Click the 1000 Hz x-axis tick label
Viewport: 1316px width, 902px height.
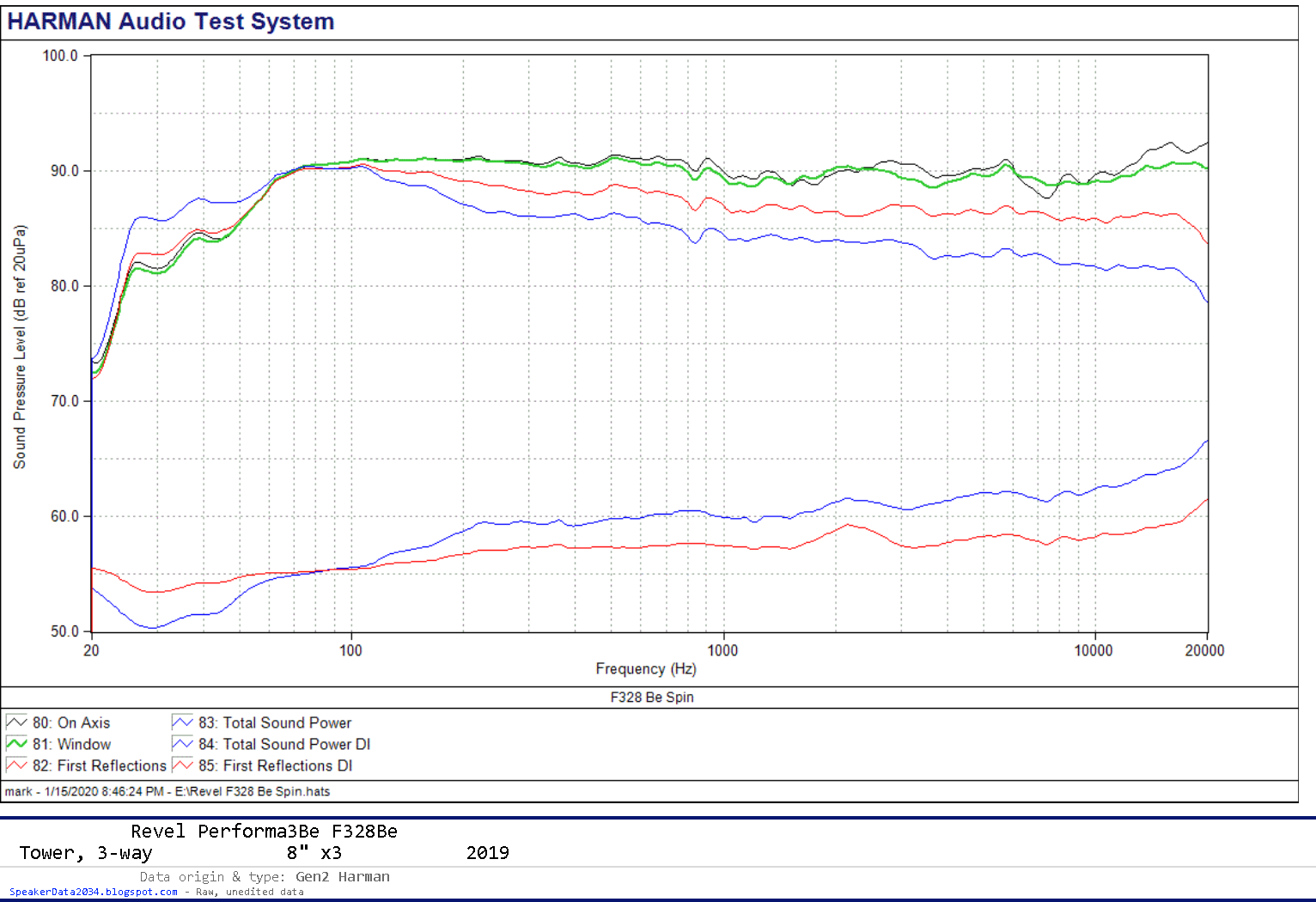722,650
